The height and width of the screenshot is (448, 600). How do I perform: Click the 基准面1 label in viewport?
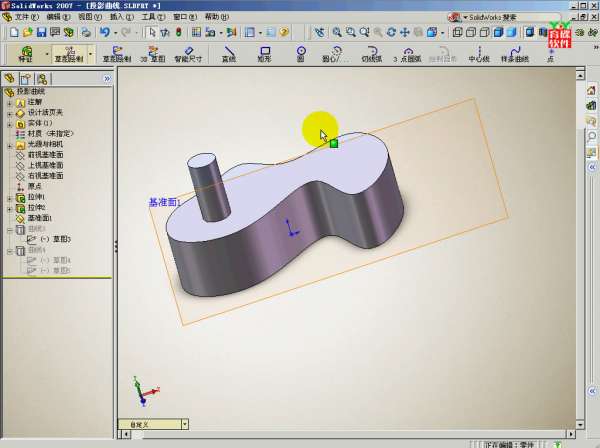coord(164,202)
